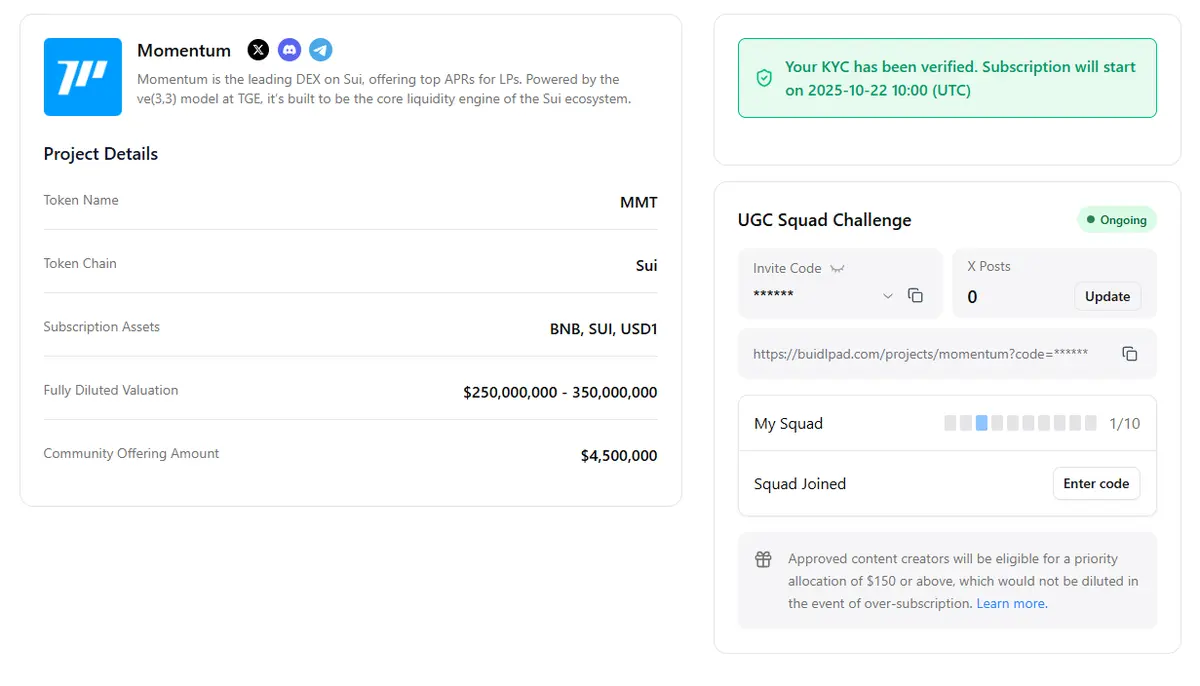Image resolution: width=1200 pixels, height=686 pixels.
Task: Click the blue Momentum project logo
Action: click(83, 77)
